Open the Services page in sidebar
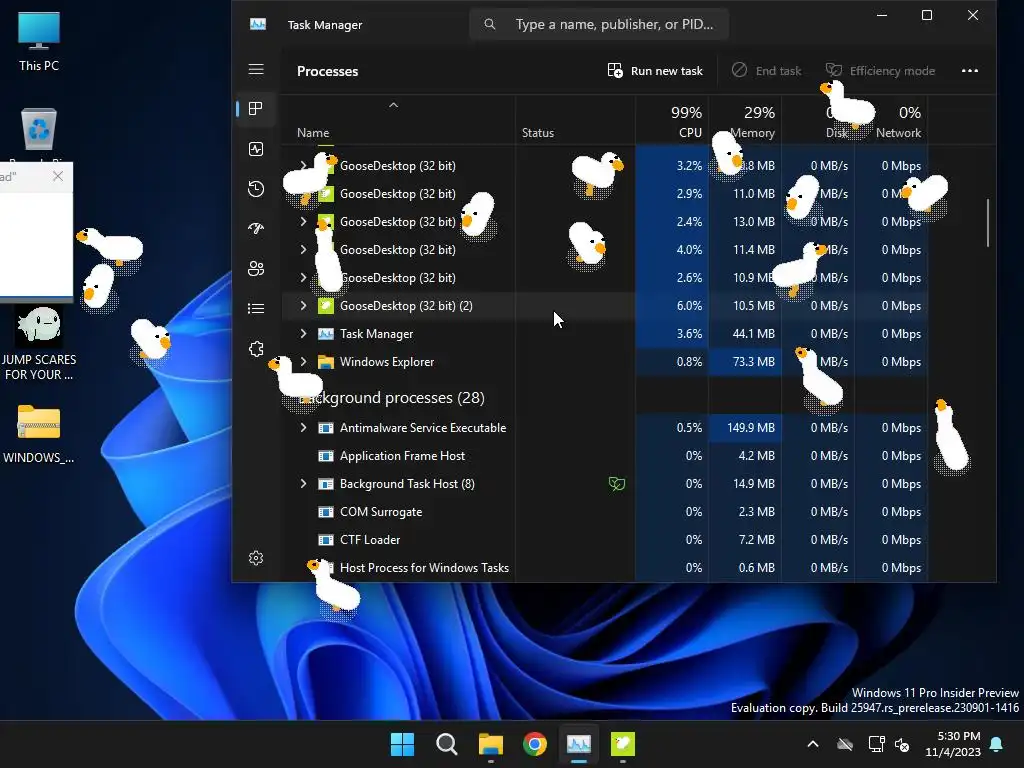 coord(256,349)
